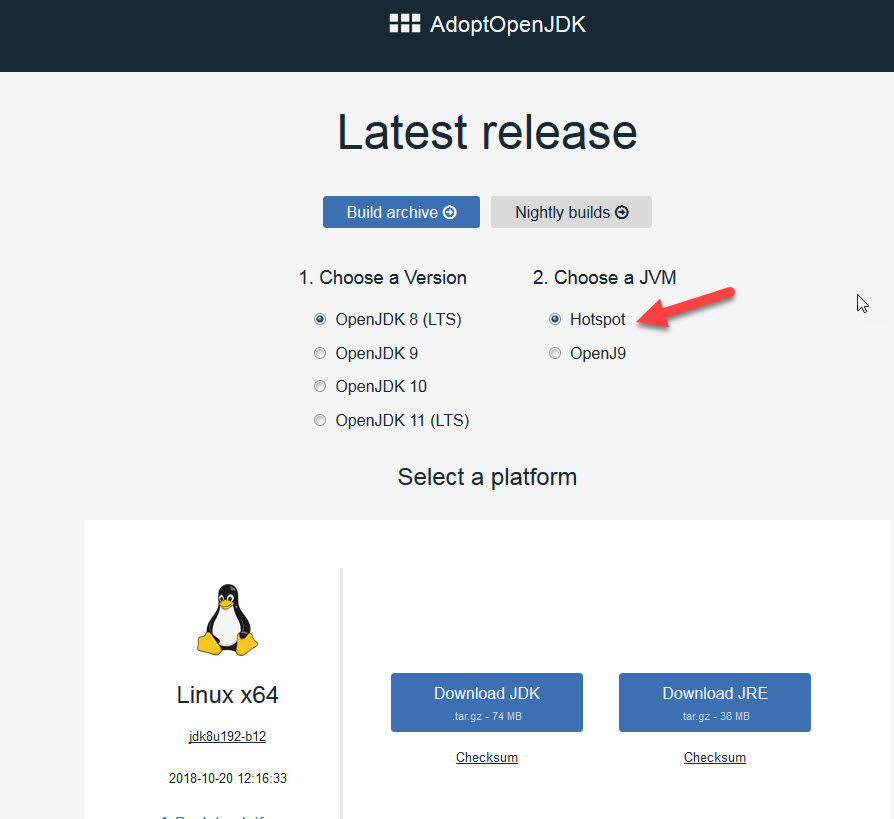
Task: Choose the Hotspot JVM
Action: pos(555,319)
